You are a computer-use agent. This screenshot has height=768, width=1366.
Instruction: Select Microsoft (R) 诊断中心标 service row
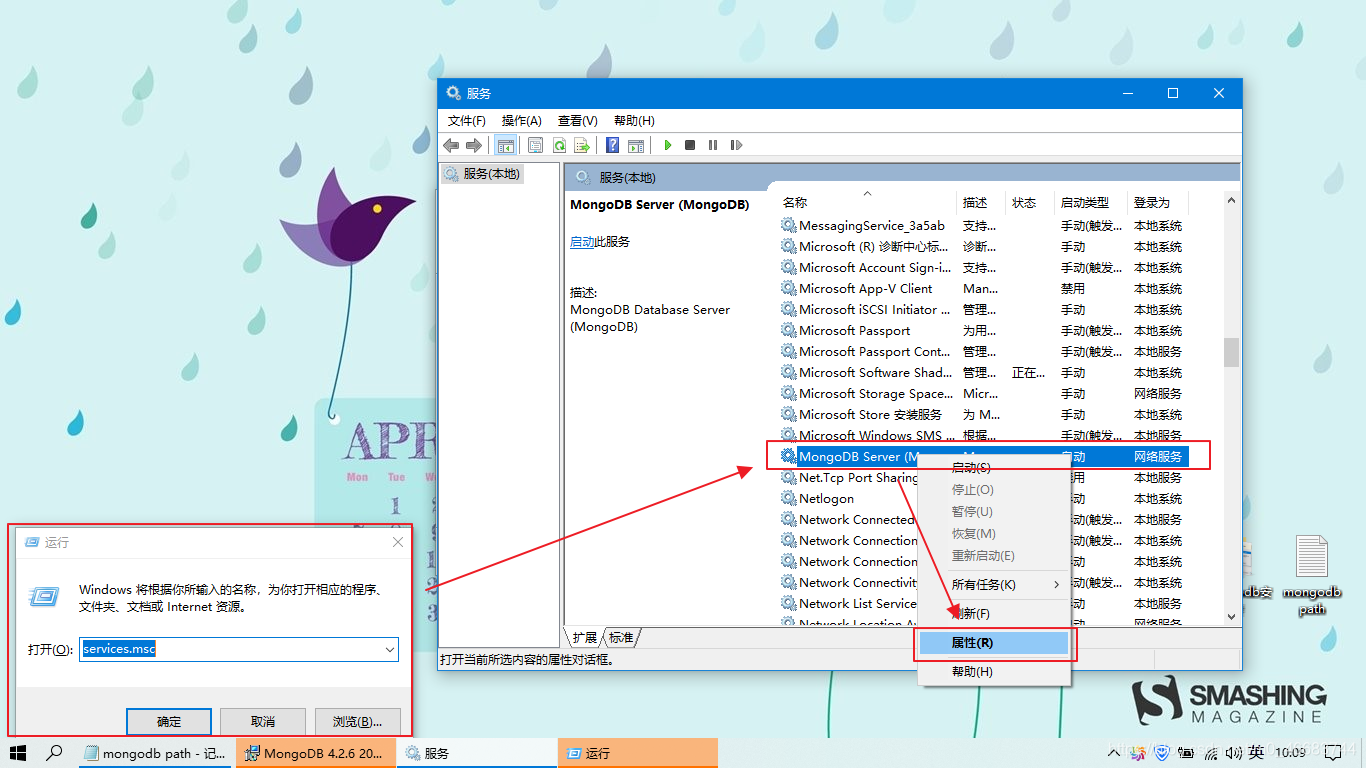[x=982, y=247]
